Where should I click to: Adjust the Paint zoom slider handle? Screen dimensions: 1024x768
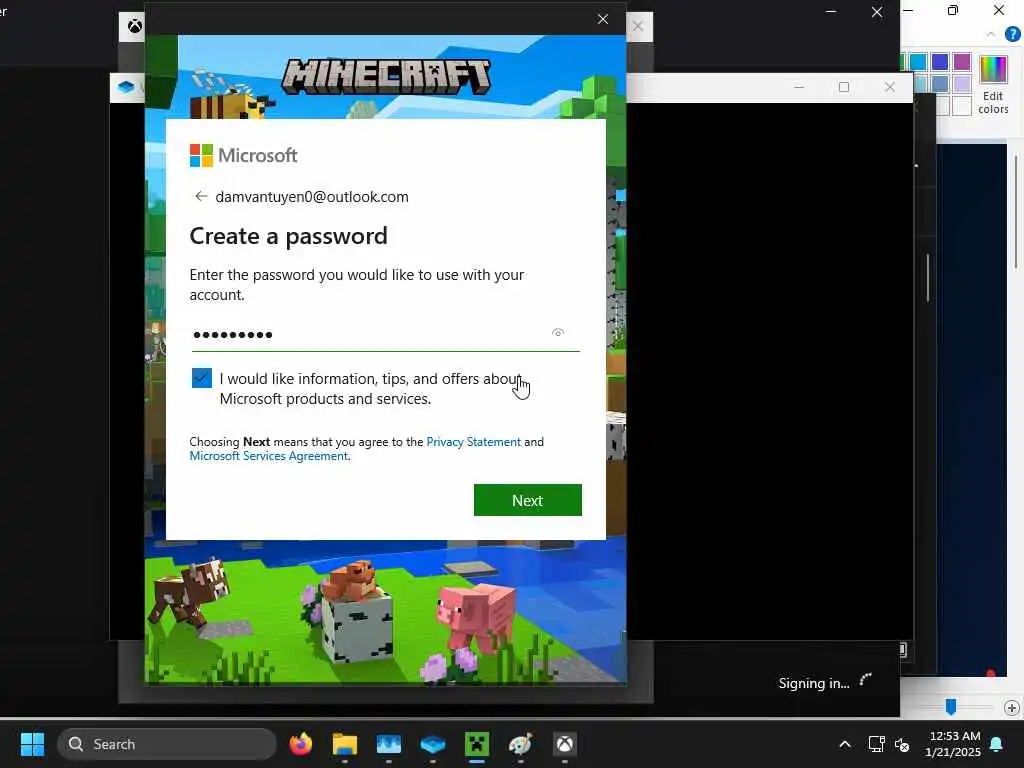click(951, 707)
